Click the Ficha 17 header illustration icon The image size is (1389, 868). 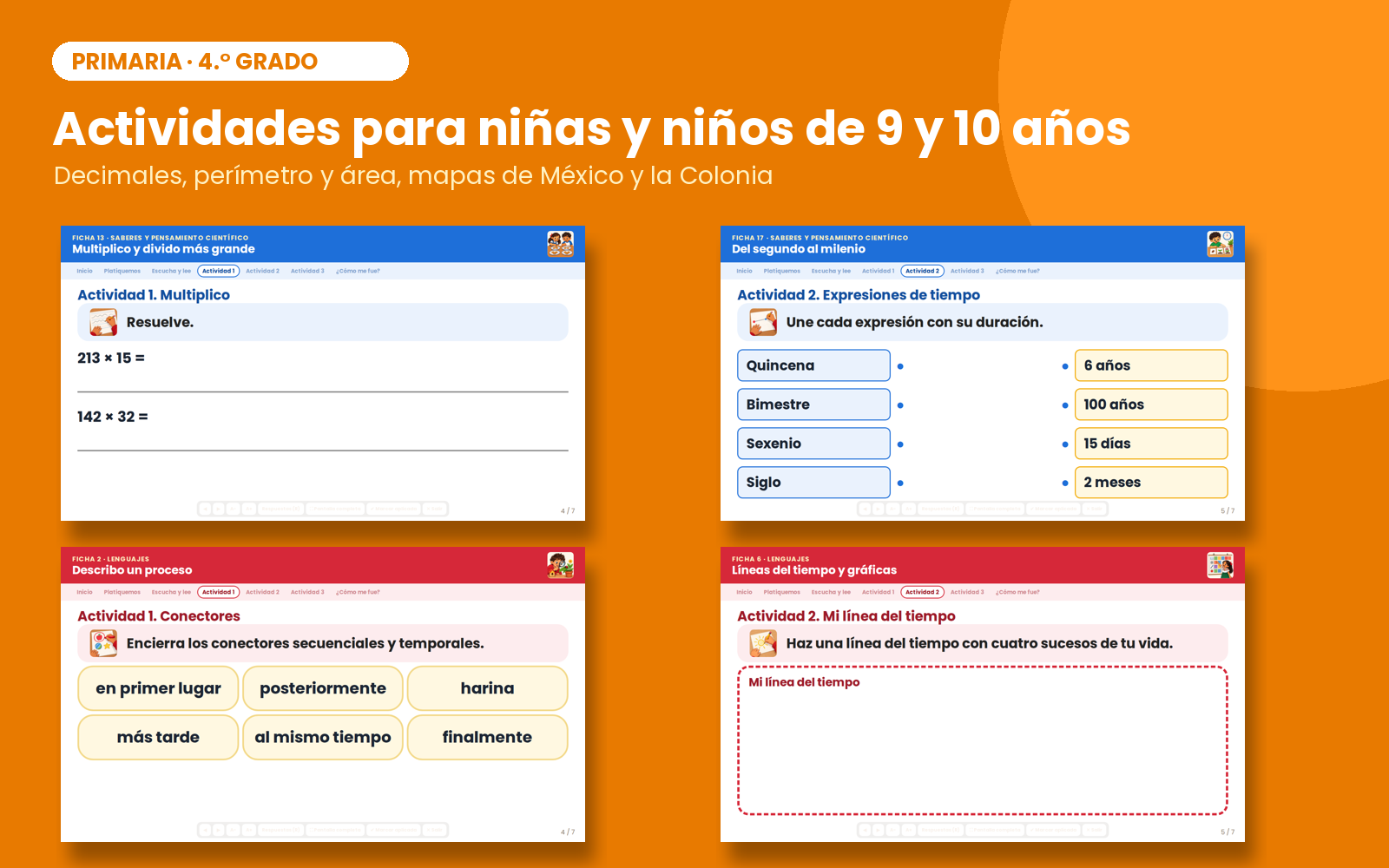pyautogui.click(x=1220, y=244)
